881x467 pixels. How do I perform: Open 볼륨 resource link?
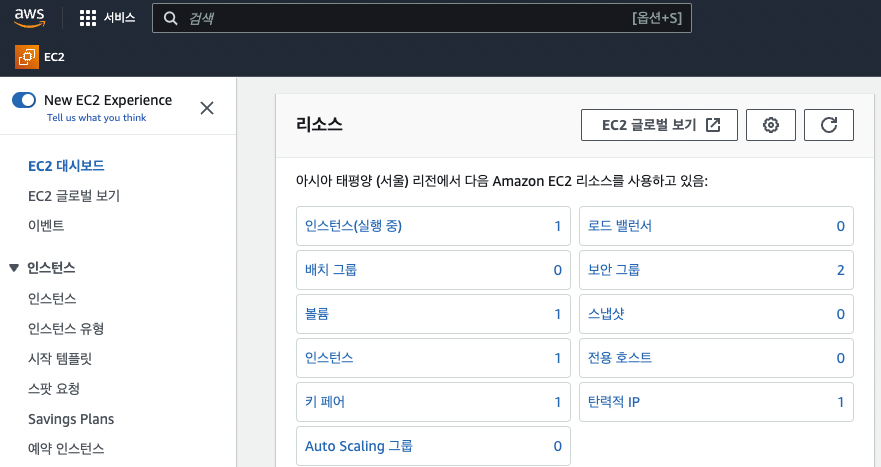point(317,314)
